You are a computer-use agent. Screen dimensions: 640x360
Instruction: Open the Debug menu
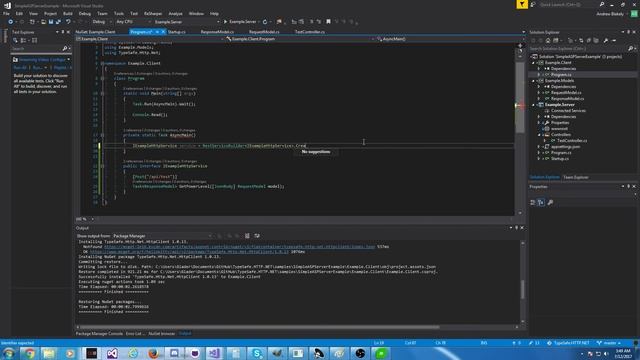(x=84, y=13)
